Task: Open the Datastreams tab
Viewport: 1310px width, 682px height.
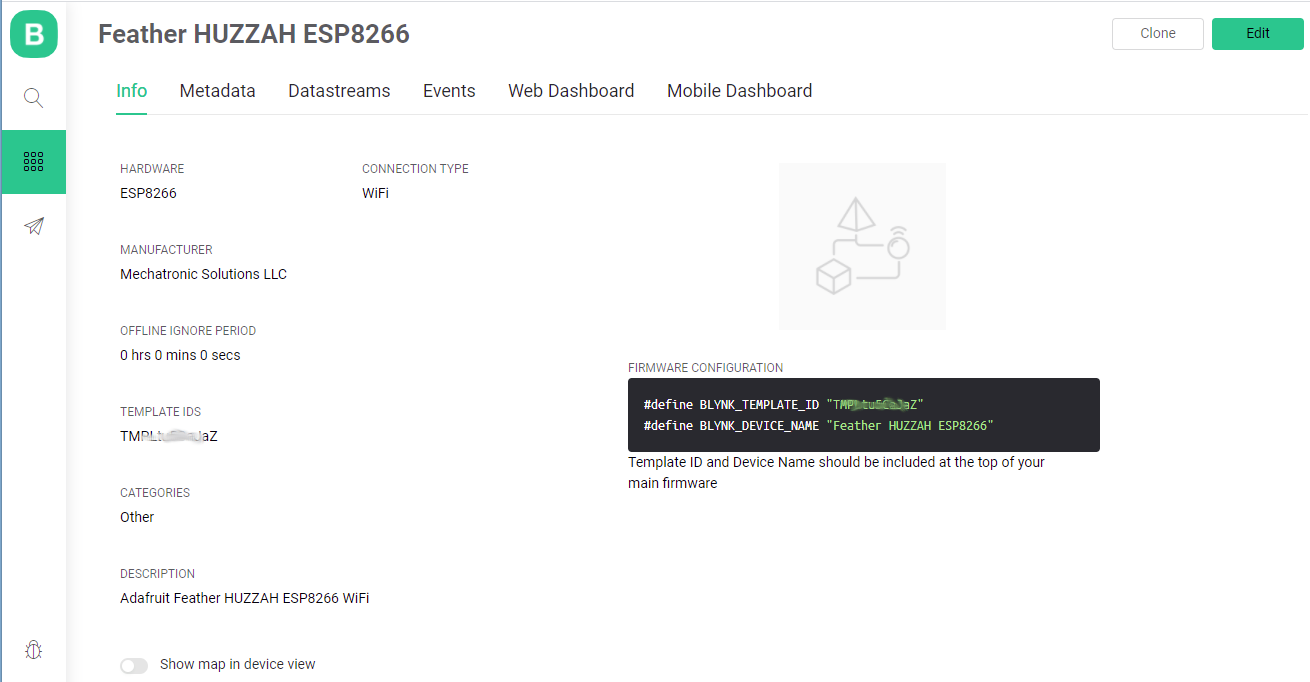Action: (339, 91)
